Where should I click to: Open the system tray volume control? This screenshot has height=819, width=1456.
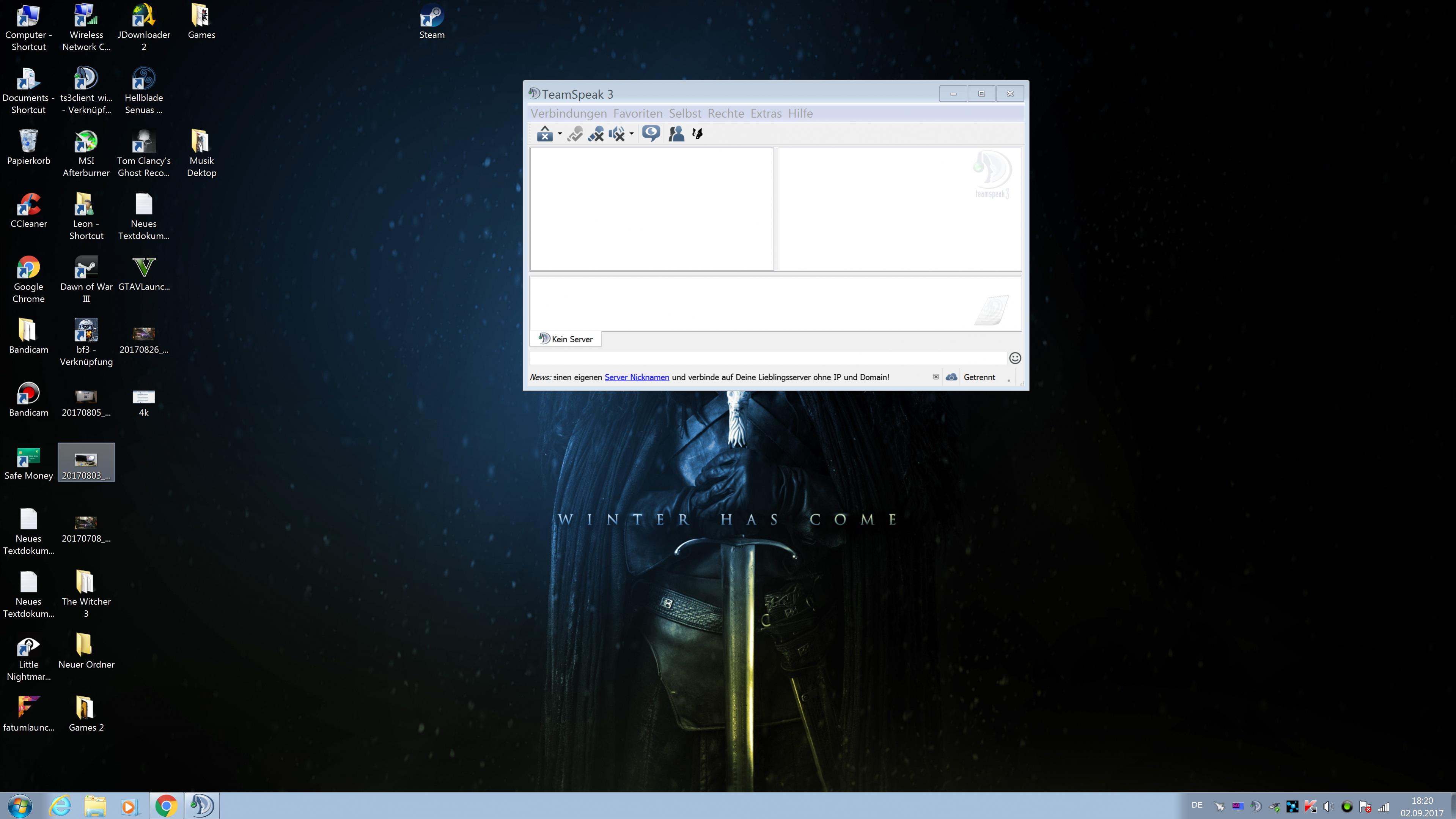pyautogui.click(x=1328, y=806)
